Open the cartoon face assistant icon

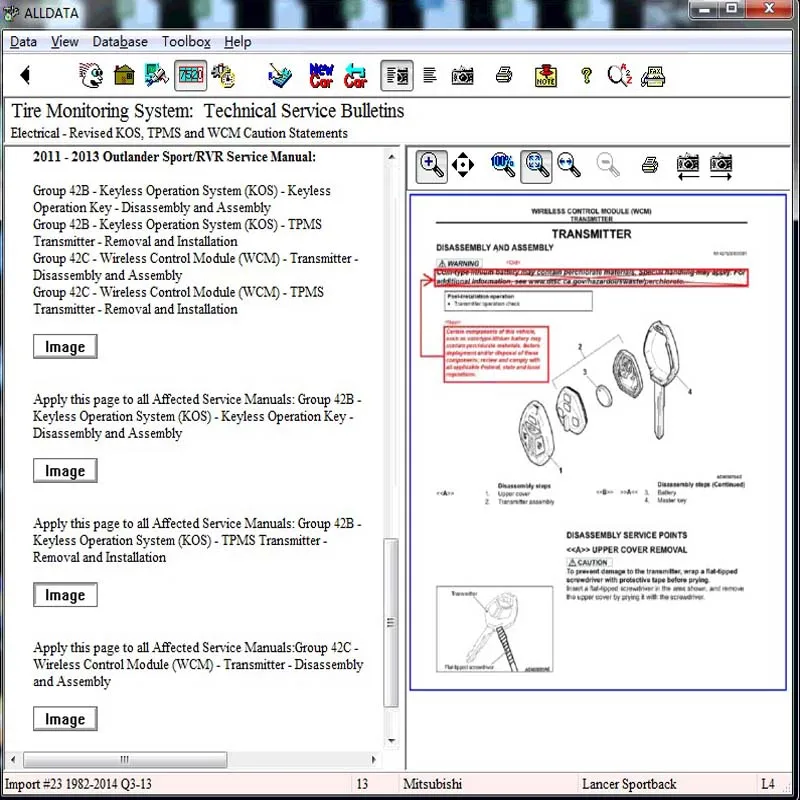point(91,76)
